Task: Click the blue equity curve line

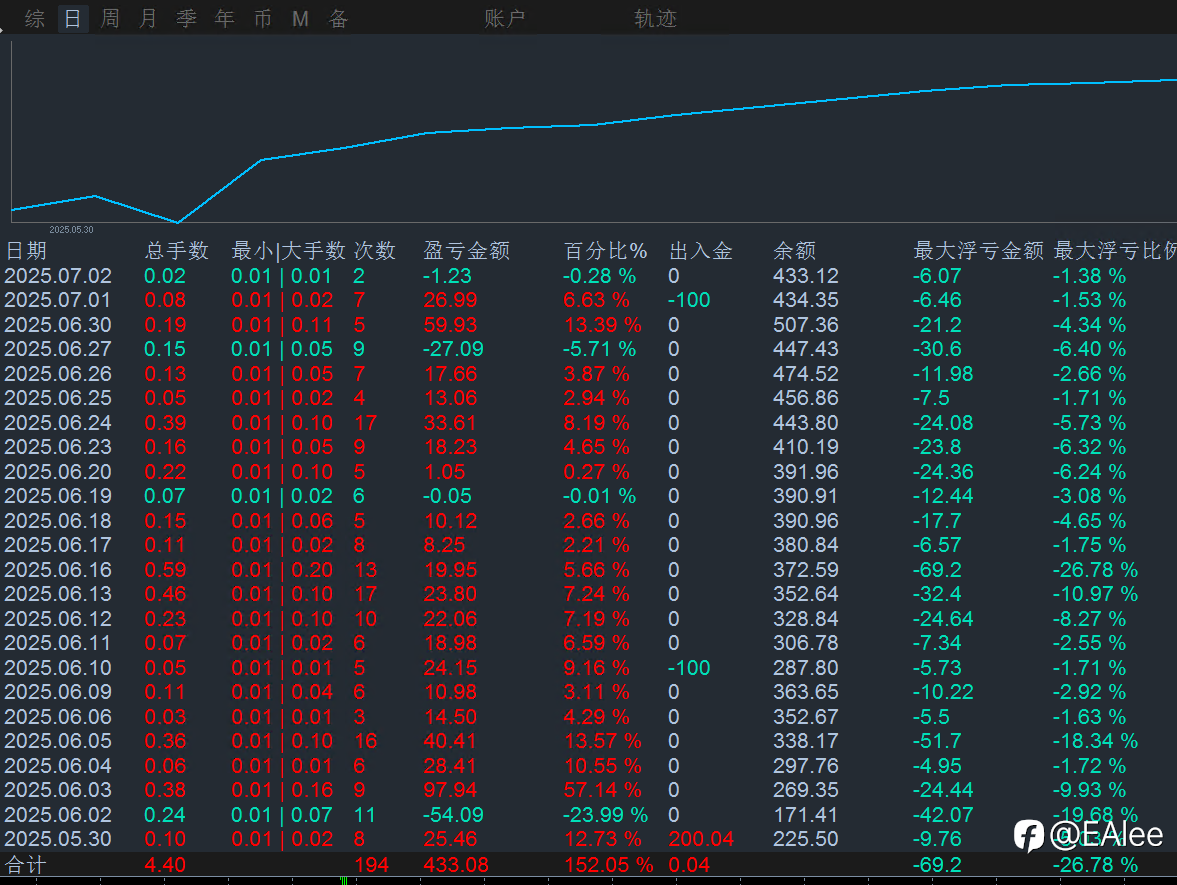Action: click(x=595, y=125)
